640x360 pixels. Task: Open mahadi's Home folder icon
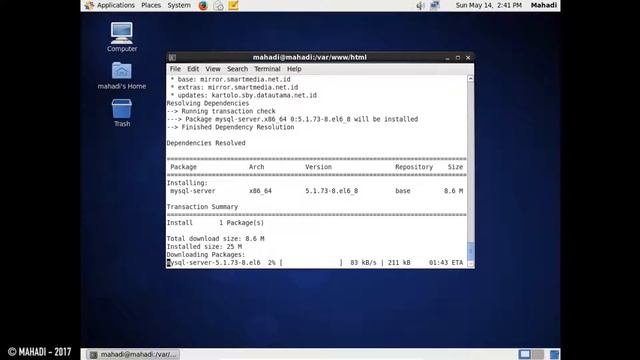pyautogui.click(x=122, y=76)
